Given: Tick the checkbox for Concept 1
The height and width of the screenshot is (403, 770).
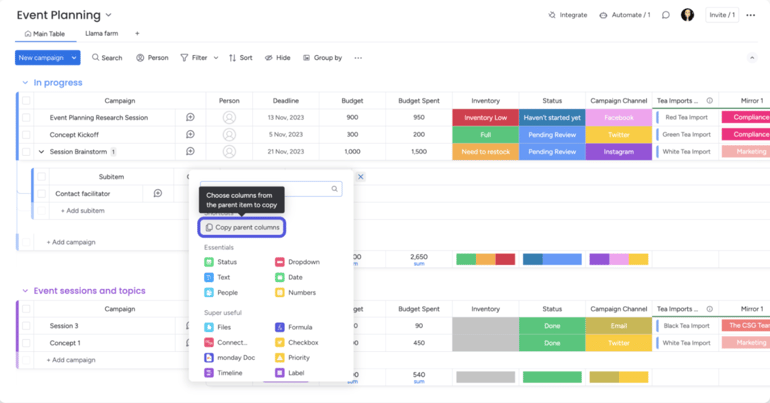Looking at the screenshot, I should (x=26, y=343).
